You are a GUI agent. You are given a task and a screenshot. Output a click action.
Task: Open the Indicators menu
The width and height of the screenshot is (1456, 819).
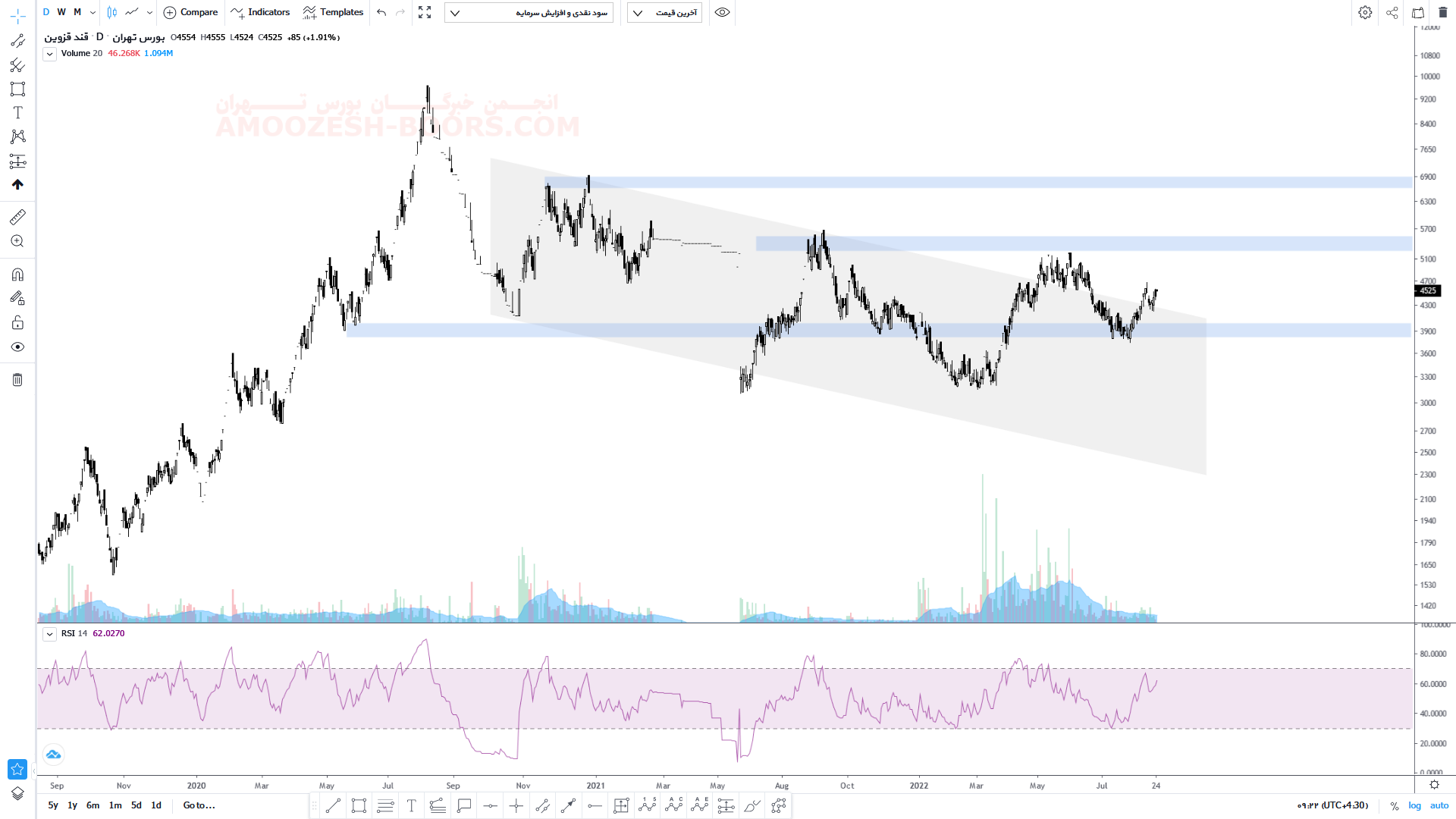(260, 12)
